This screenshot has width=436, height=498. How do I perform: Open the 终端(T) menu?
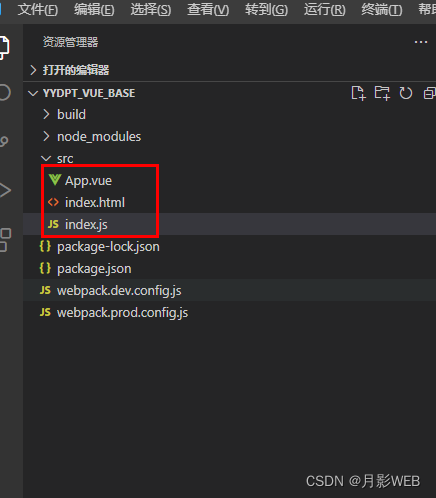[x=382, y=9]
